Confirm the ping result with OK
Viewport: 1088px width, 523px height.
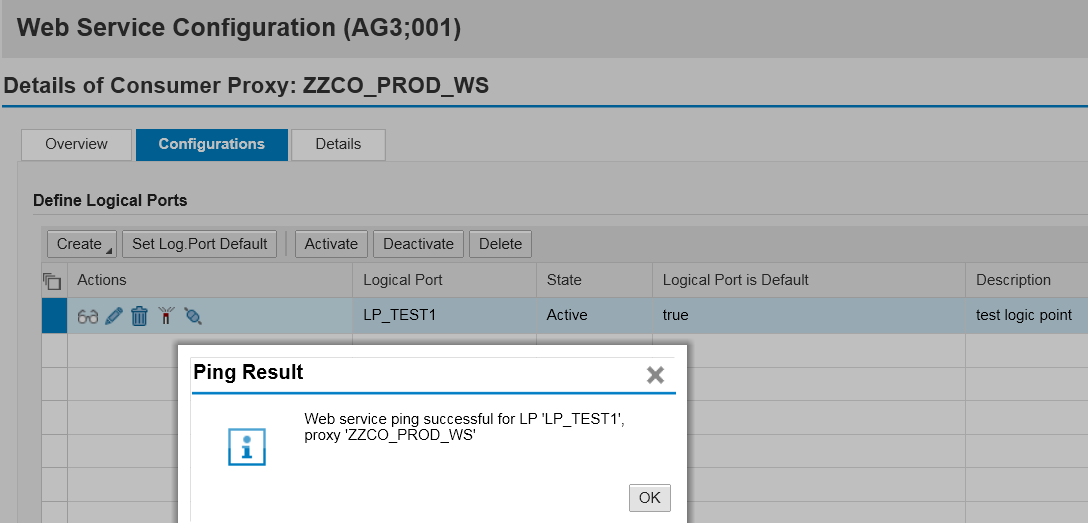click(x=649, y=498)
